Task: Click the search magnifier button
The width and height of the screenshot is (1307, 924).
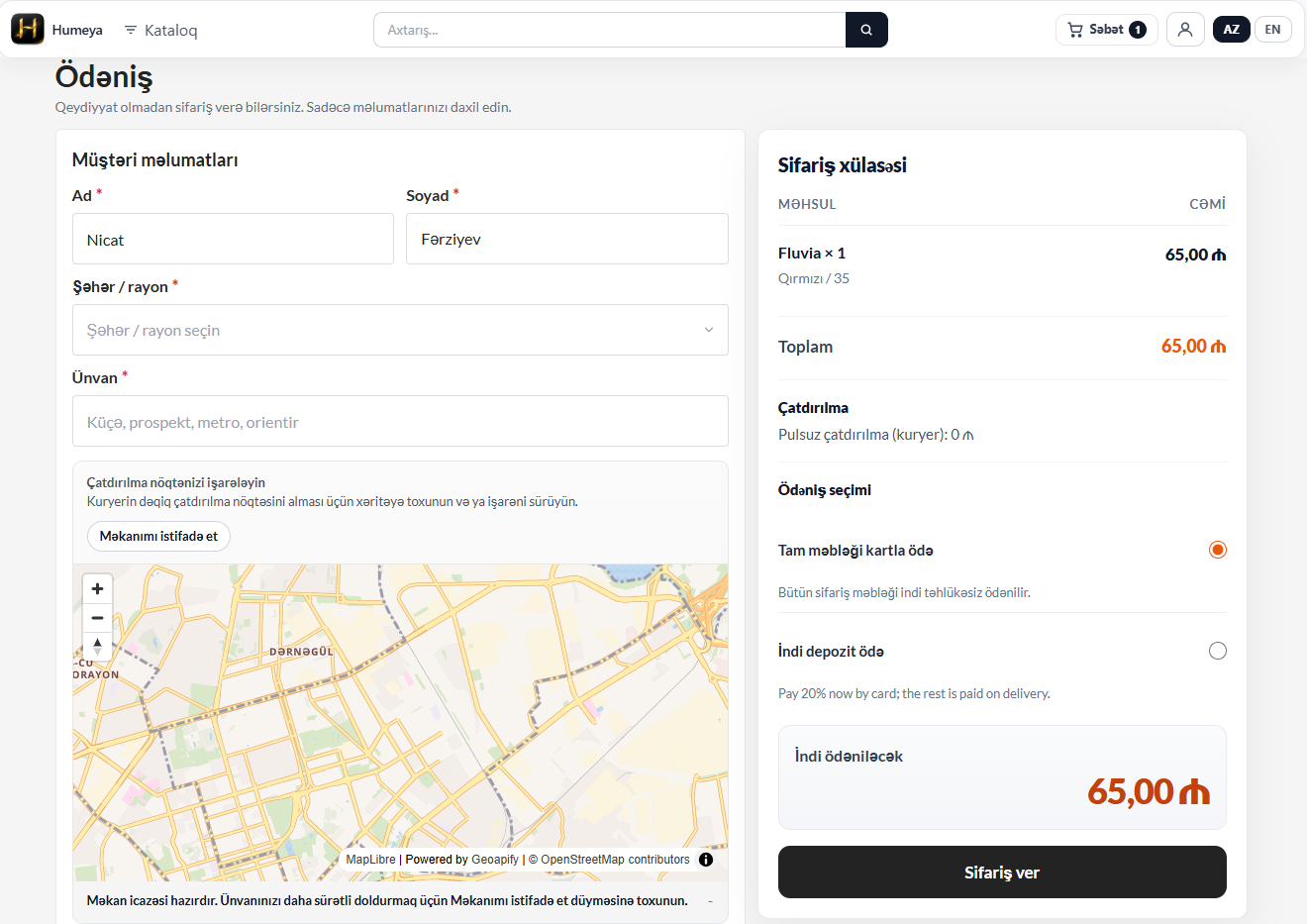Action: 866,30
